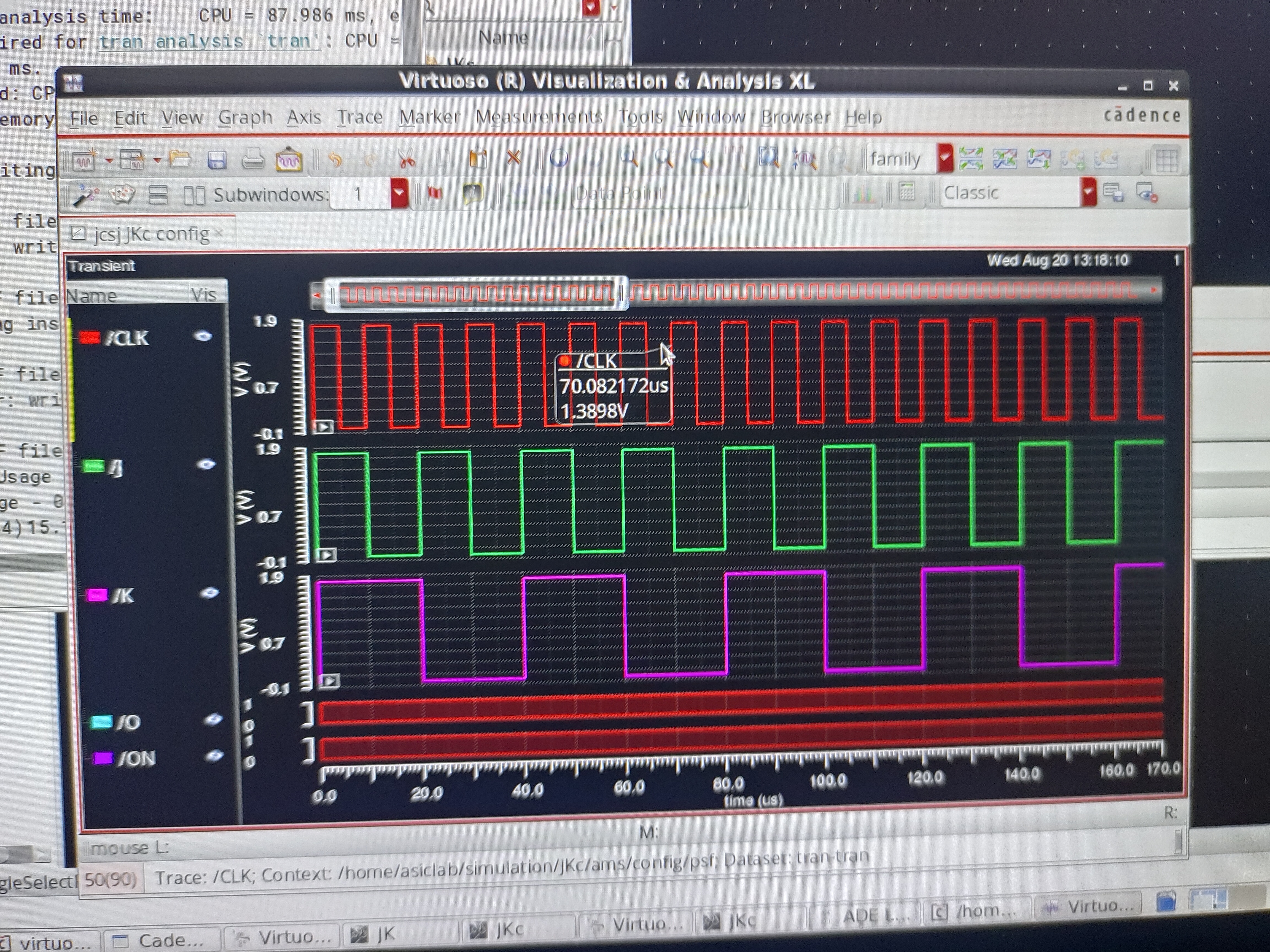
Task: Click the Undo arrow icon
Action: click(x=335, y=159)
